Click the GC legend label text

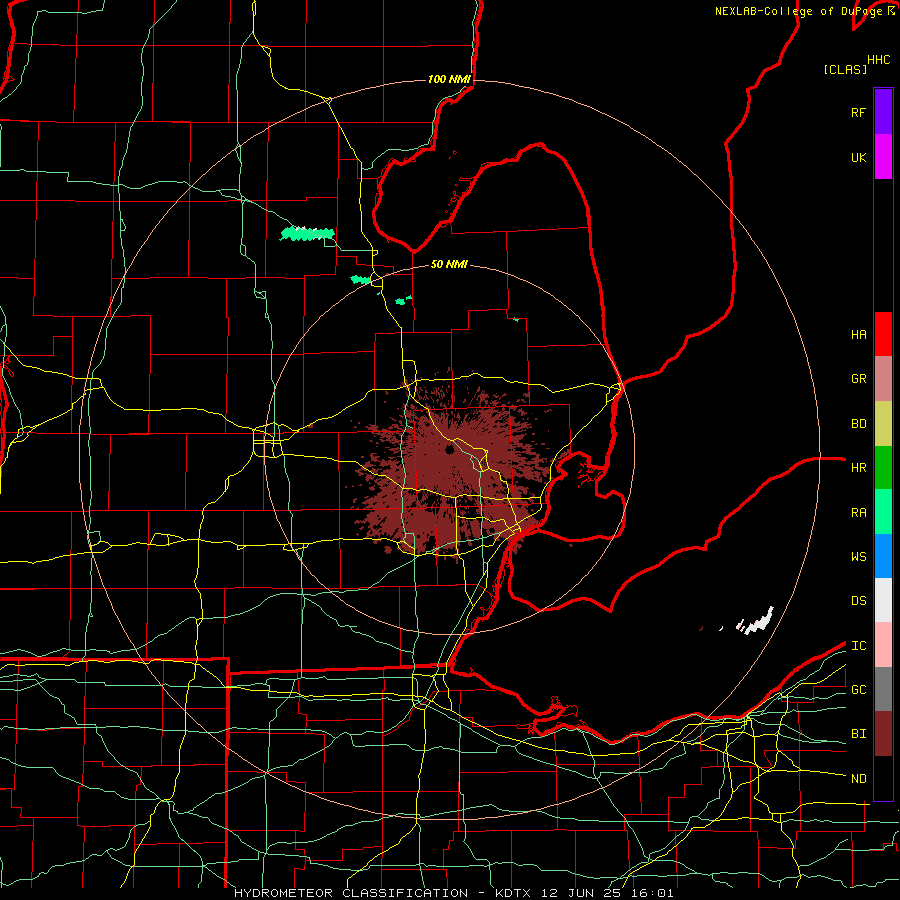[x=858, y=690]
